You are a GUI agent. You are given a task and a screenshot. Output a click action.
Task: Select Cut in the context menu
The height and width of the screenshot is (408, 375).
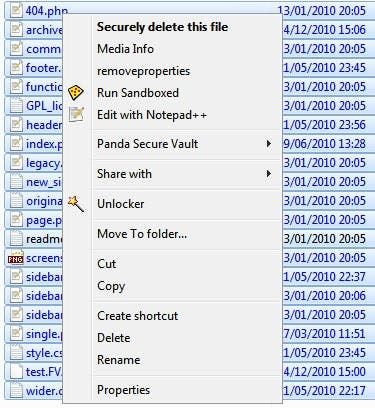click(x=107, y=264)
